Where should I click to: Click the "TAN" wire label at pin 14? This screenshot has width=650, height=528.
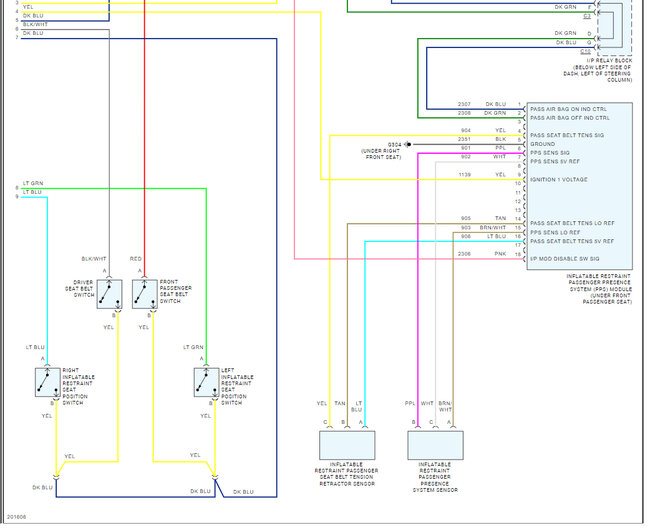coord(500,218)
